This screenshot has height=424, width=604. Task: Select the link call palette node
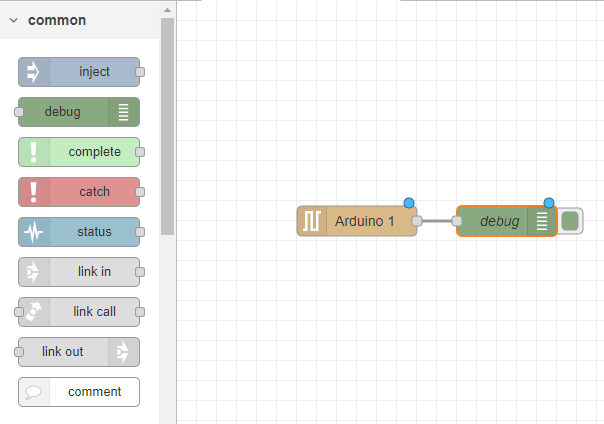[79, 312]
